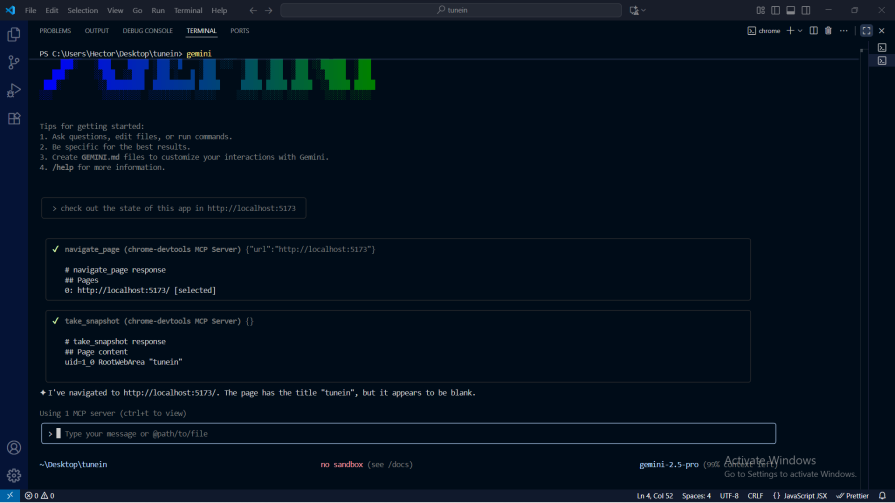Restore panel size with maximize toggle

pos(866,31)
